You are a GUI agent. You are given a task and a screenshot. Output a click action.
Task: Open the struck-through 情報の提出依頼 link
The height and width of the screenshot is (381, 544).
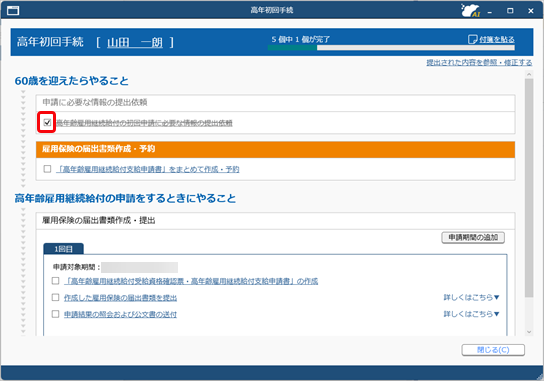(x=144, y=123)
